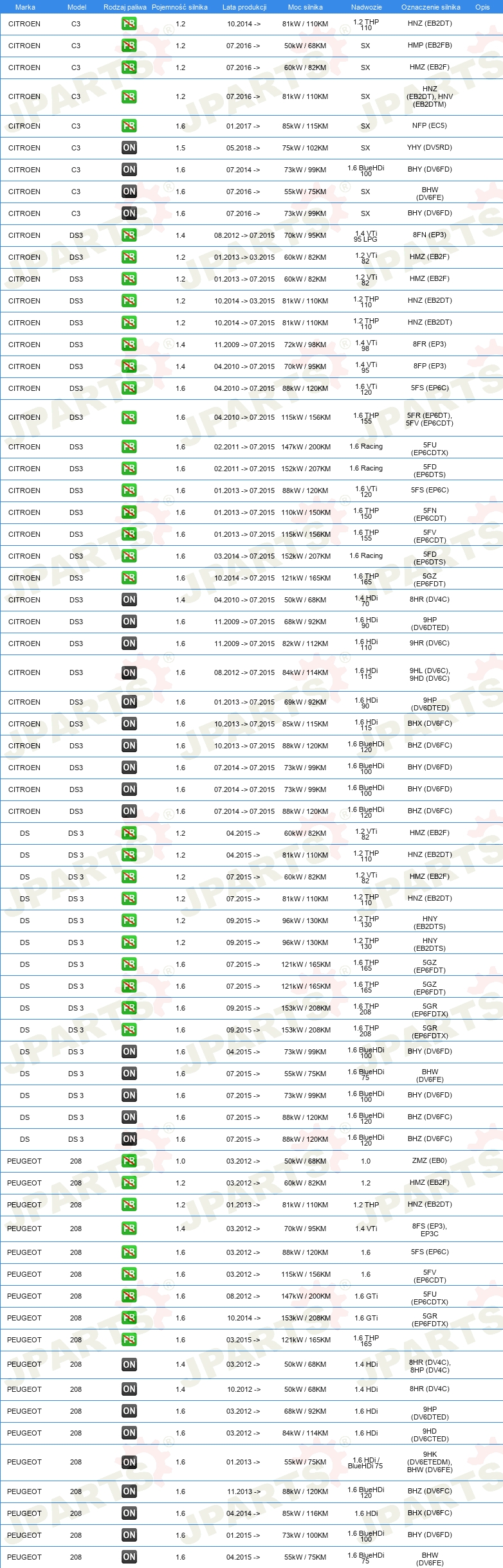Select the date range 03.2014 -> 07.2015
This screenshot has height=1568, width=503.
pyautogui.click(x=244, y=556)
